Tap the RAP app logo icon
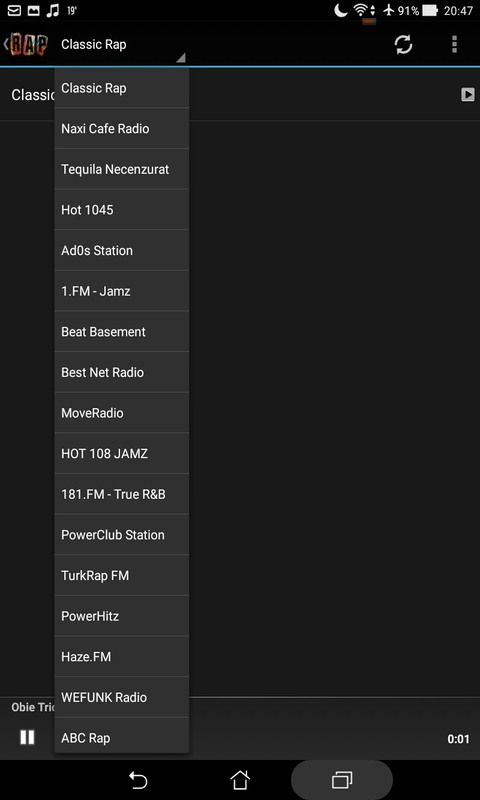The width and height of the screenshot is (480, 800). (29, 44)
